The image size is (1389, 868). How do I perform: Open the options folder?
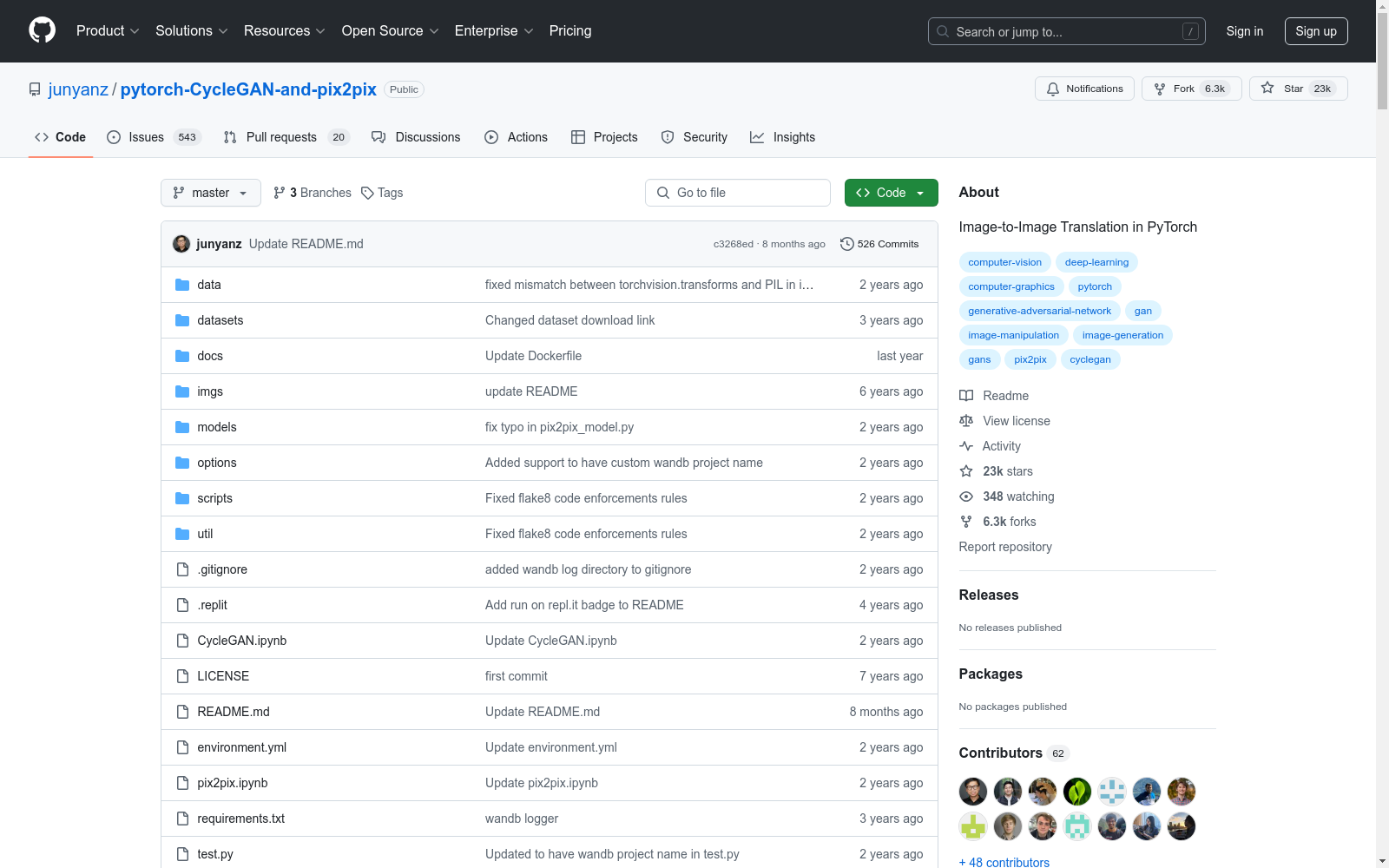click(x=217, y=463)
